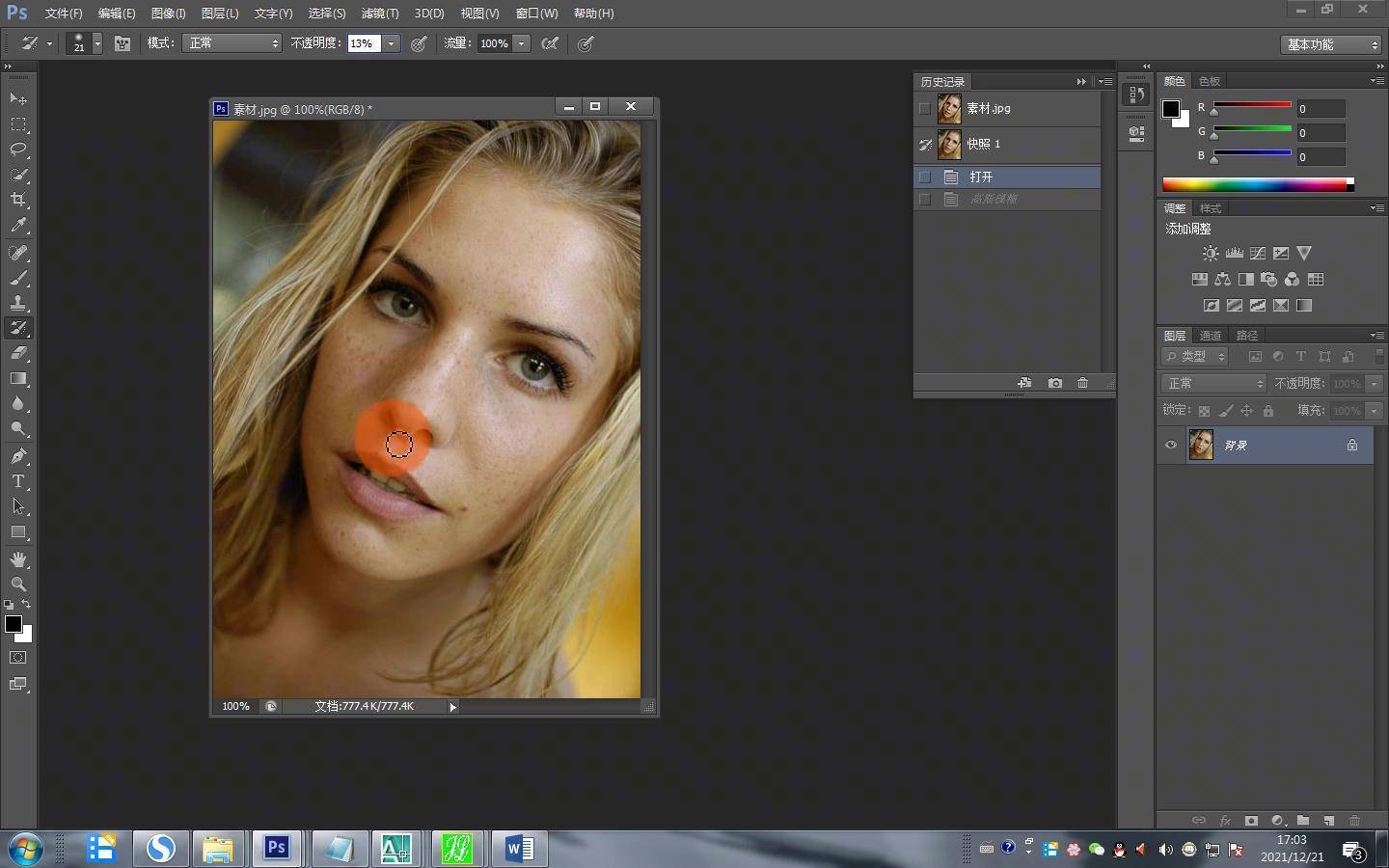Select the Zoom tool
Screen dimensions: 1389x868
[18, 584]
